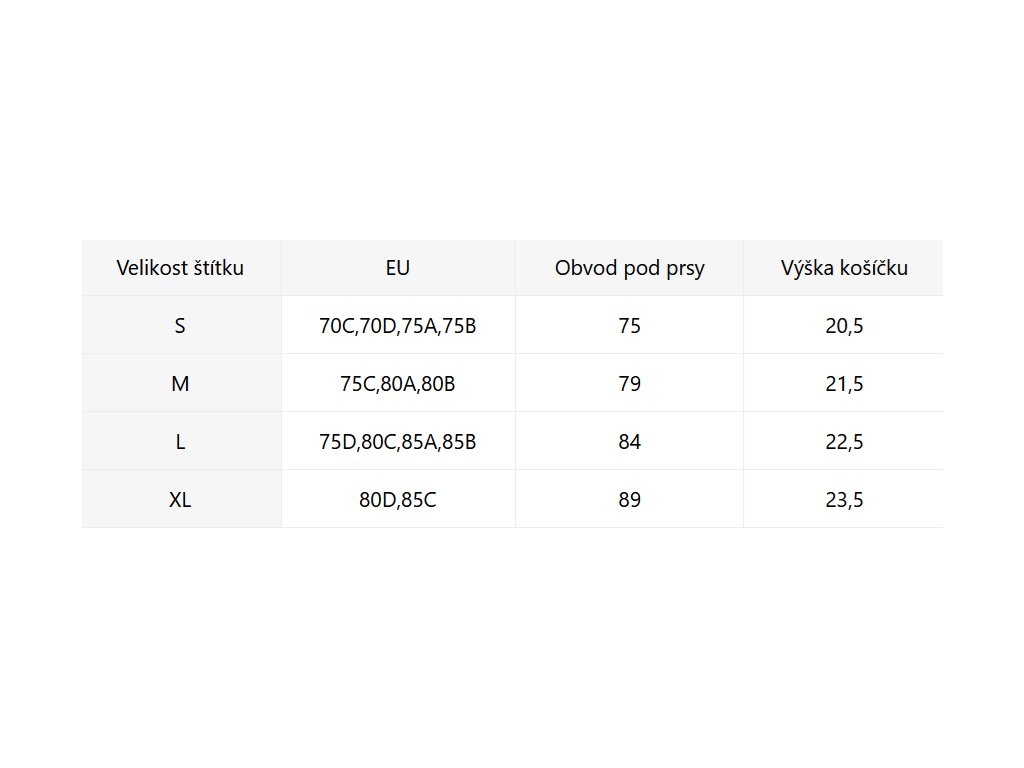Click underbust value 75 cell
1024x768 pixels.
click(630, 326)
